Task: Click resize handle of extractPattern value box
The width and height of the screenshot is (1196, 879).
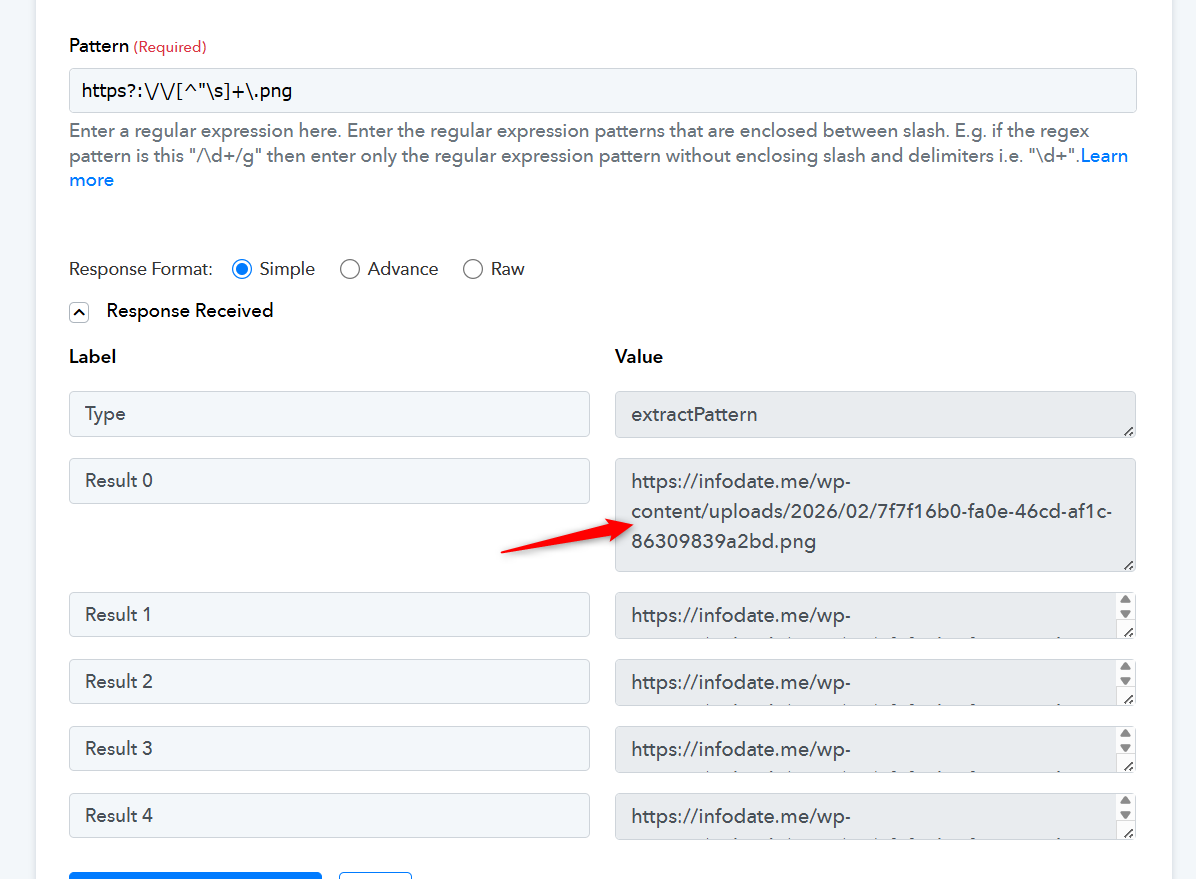Action: tap(1128, 431)
